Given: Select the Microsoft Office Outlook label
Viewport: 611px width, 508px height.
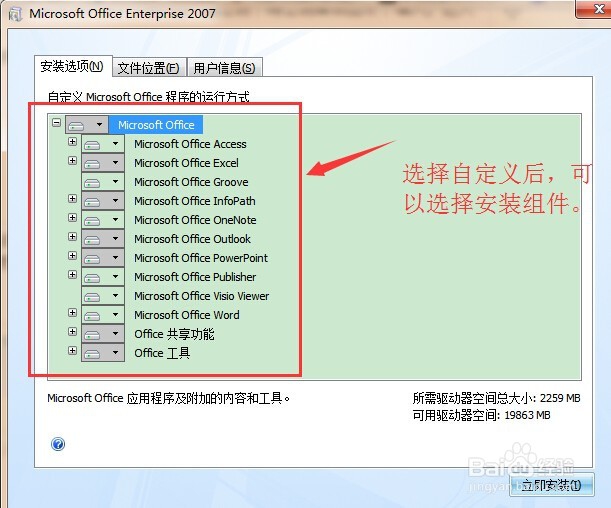Looking at the screenshot, I should [x=192, y=239].
